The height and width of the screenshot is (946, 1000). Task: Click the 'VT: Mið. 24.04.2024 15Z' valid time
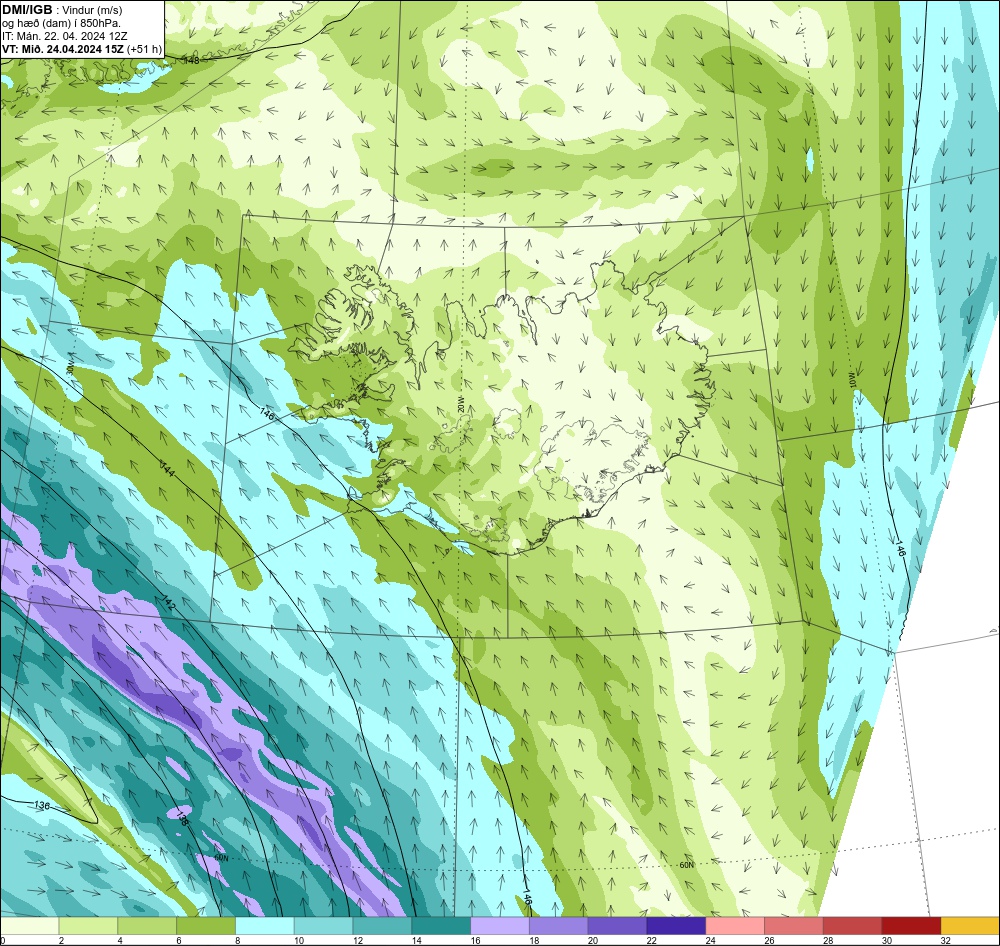pos(63,49)
